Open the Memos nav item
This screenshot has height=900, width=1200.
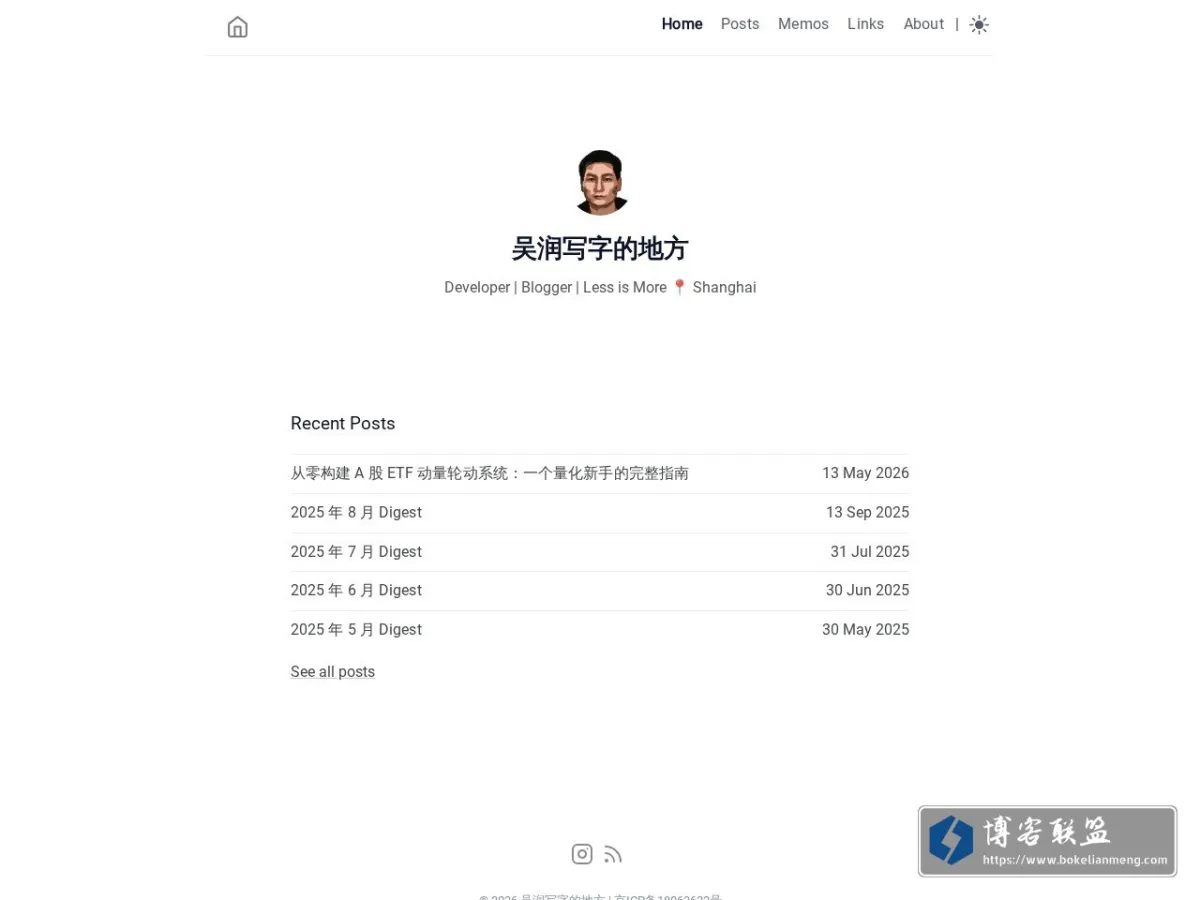[x=803, y=24]
